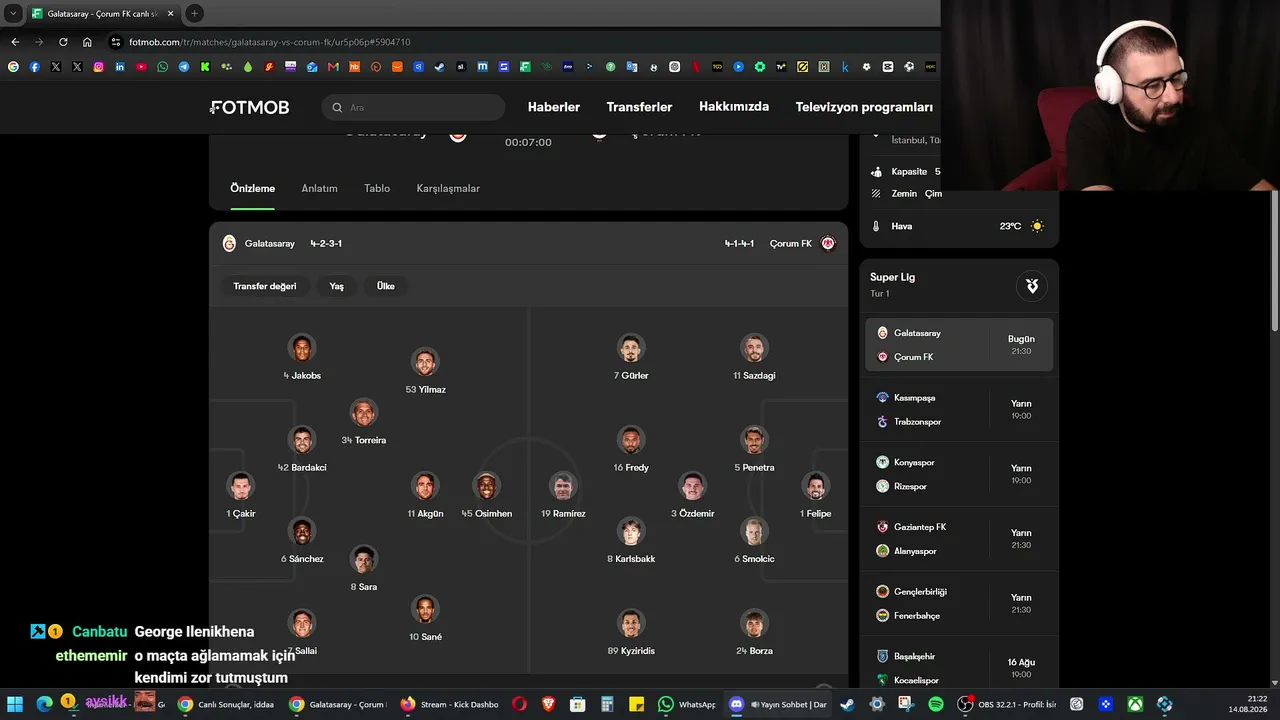Open the Xbox app from the taskbar

coord(1135,704)
